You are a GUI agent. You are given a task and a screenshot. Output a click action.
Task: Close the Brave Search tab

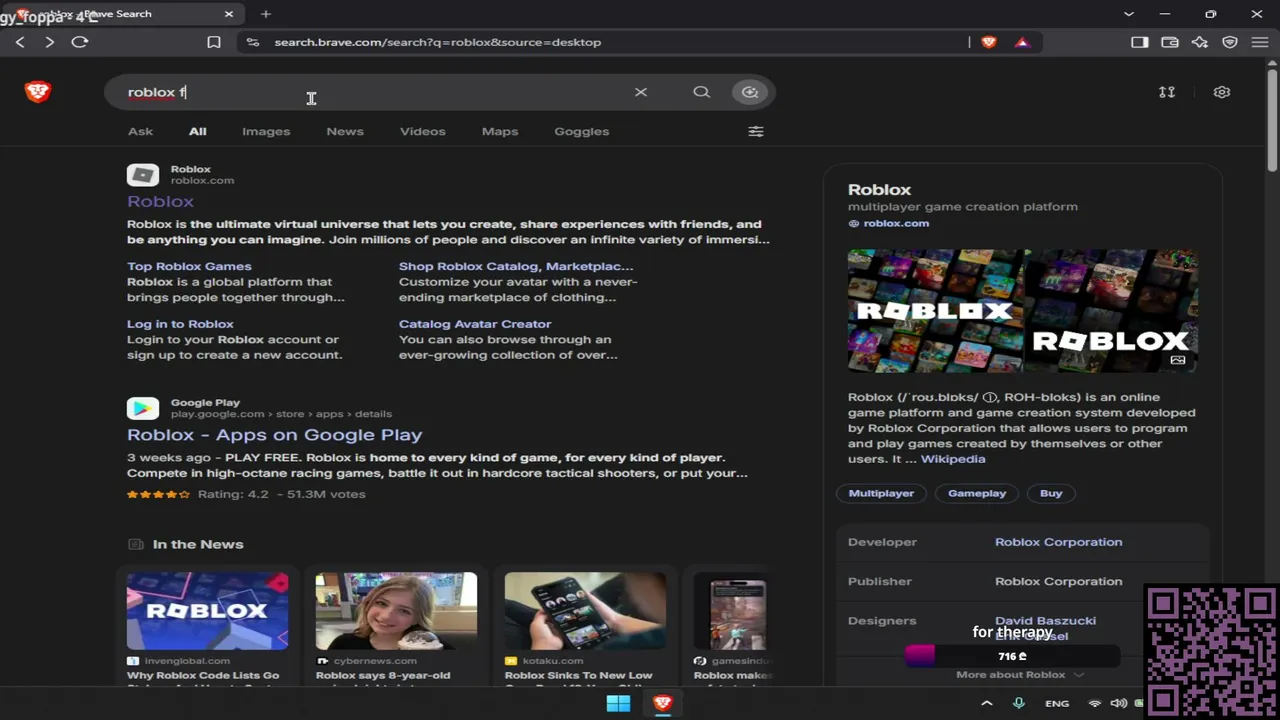(x=228, y=14)
